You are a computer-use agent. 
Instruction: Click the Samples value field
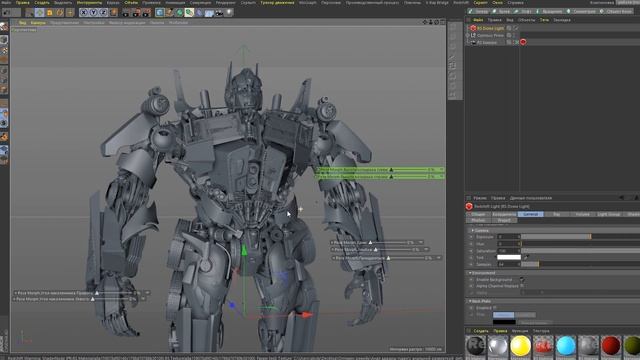coord(509,264)
